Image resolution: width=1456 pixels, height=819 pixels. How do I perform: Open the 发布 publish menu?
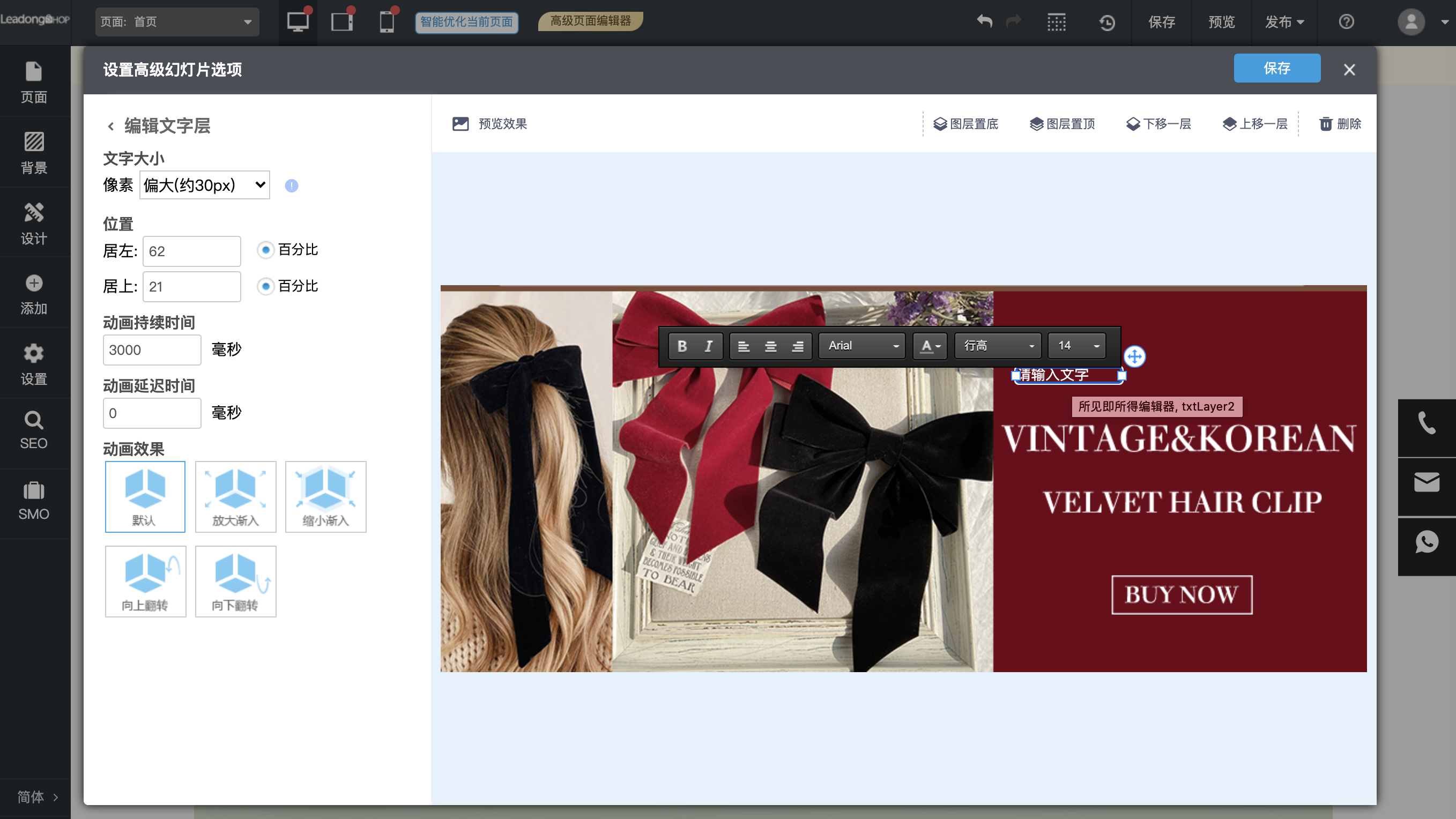point(1283,21)
